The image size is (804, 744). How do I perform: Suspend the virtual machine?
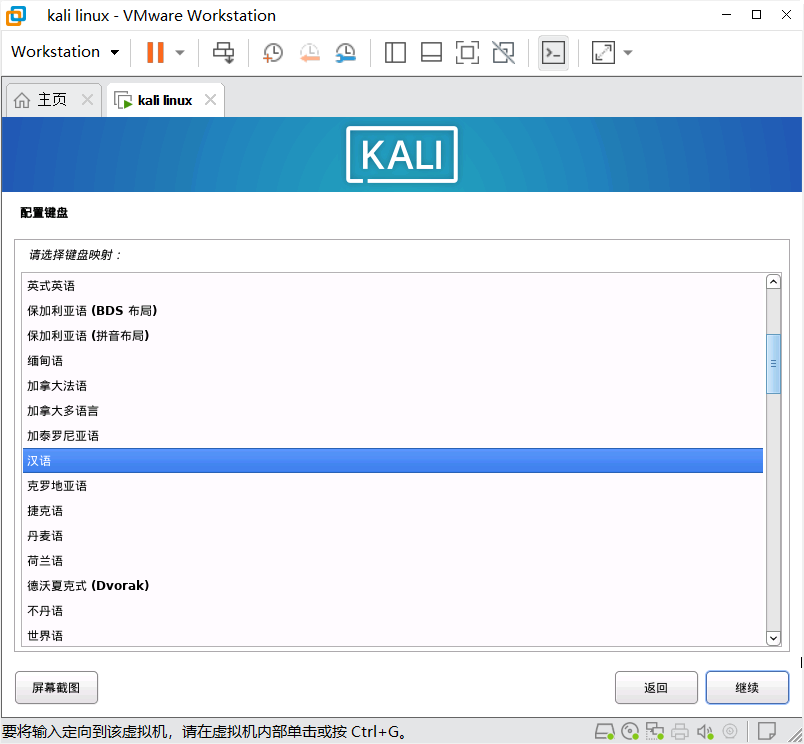click(x=155, y=52)
